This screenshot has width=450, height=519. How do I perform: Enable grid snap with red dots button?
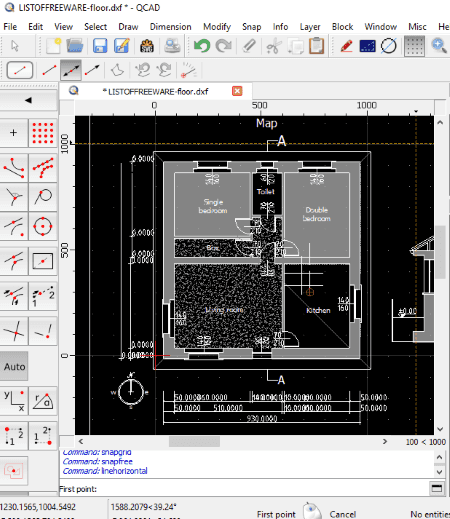point(43,133)
